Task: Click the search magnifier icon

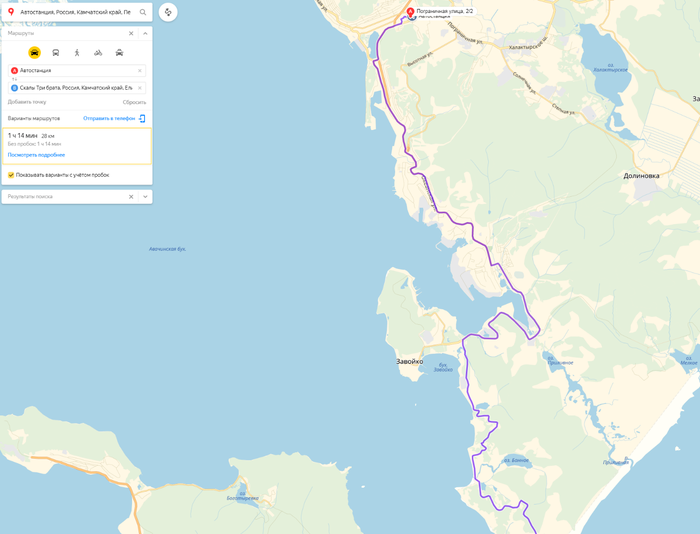Action: [x=143, y=12]
